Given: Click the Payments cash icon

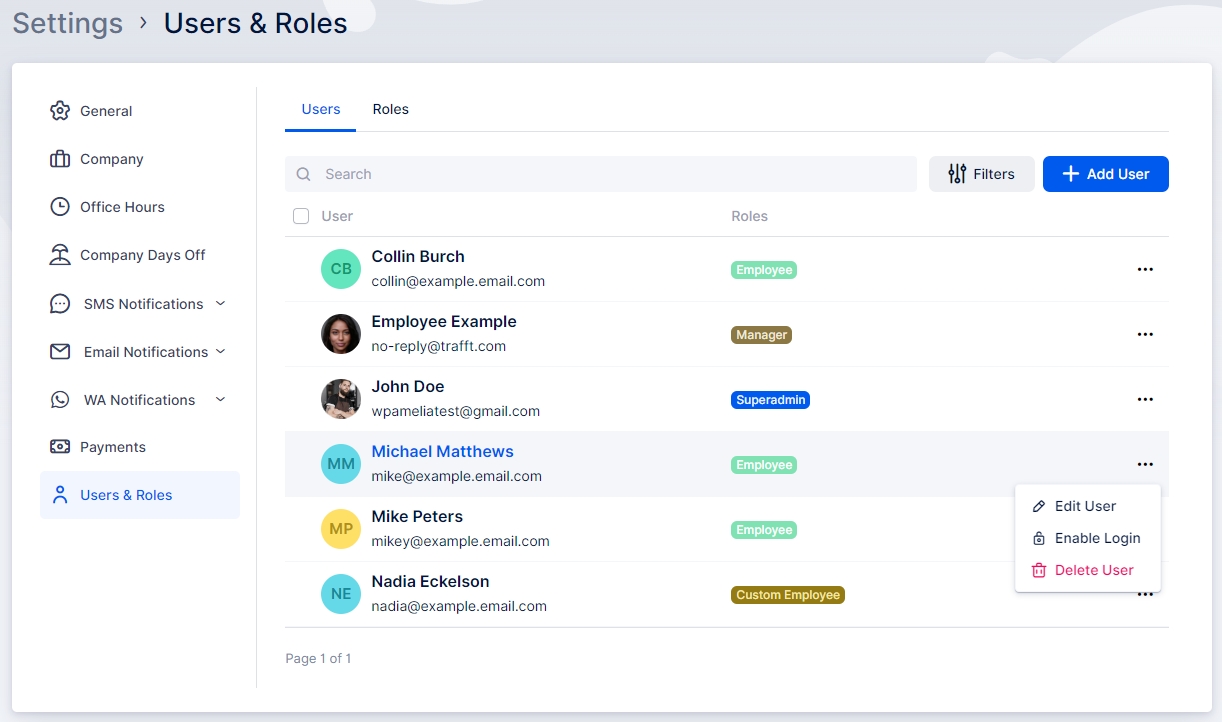Looking at the screenshot, I should (60, 447).
